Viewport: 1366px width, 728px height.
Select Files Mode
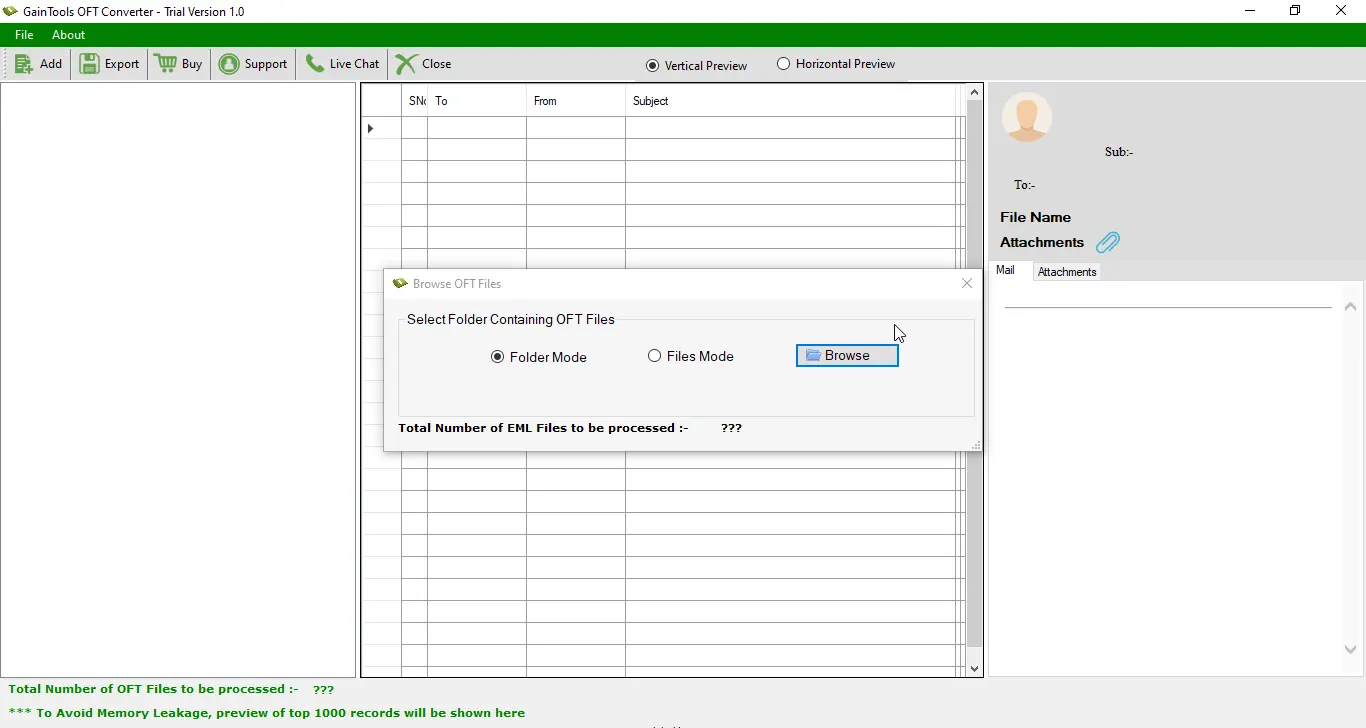(x=656, y=355)
